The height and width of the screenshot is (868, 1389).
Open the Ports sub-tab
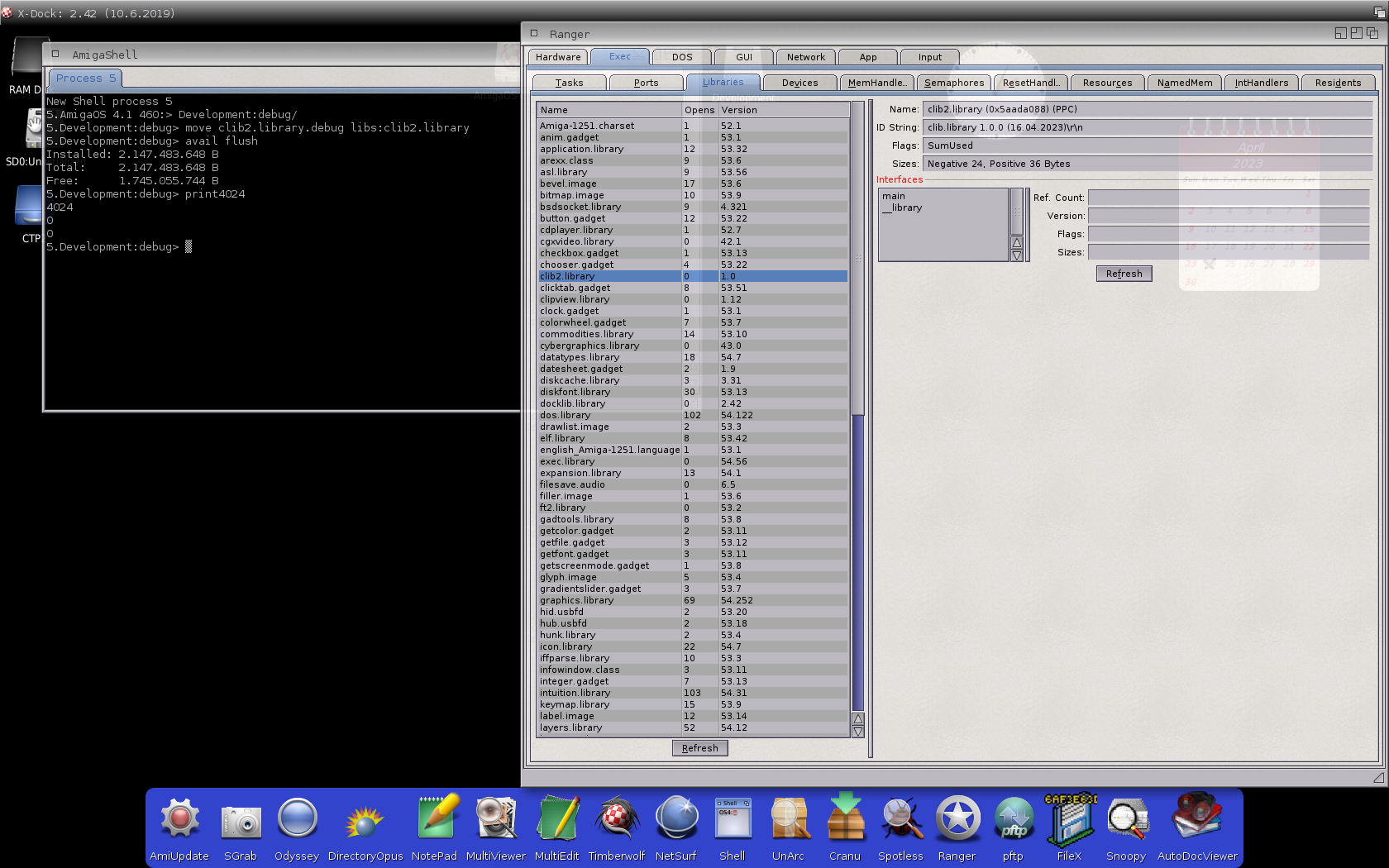click(x=646, y=83)
